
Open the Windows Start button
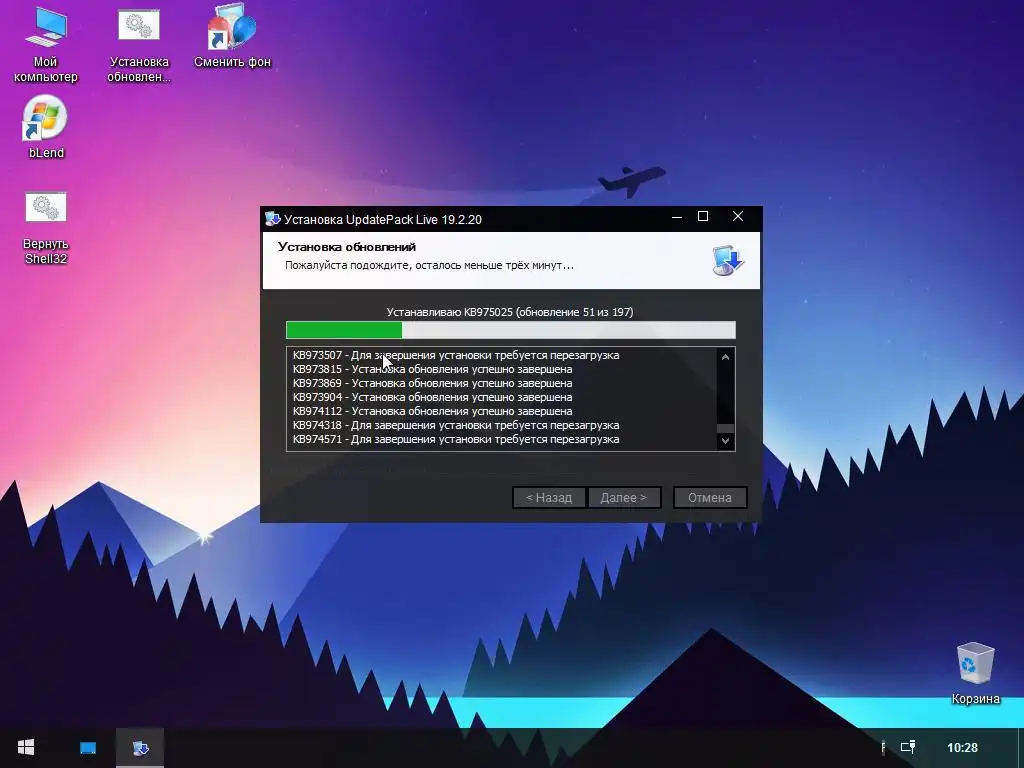(25, 748)
